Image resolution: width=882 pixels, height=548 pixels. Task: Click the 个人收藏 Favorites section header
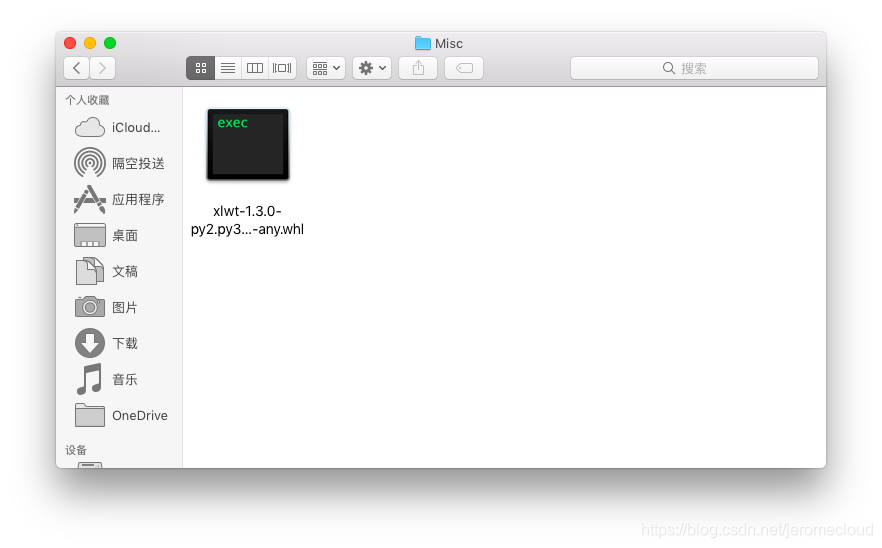[x=87, y=100]
